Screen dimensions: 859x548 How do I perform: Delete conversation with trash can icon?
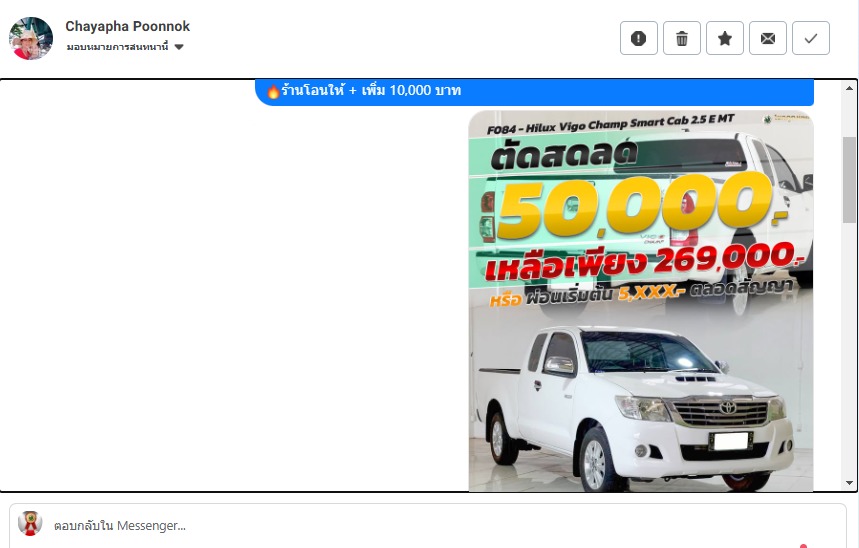tap(682, 38)
